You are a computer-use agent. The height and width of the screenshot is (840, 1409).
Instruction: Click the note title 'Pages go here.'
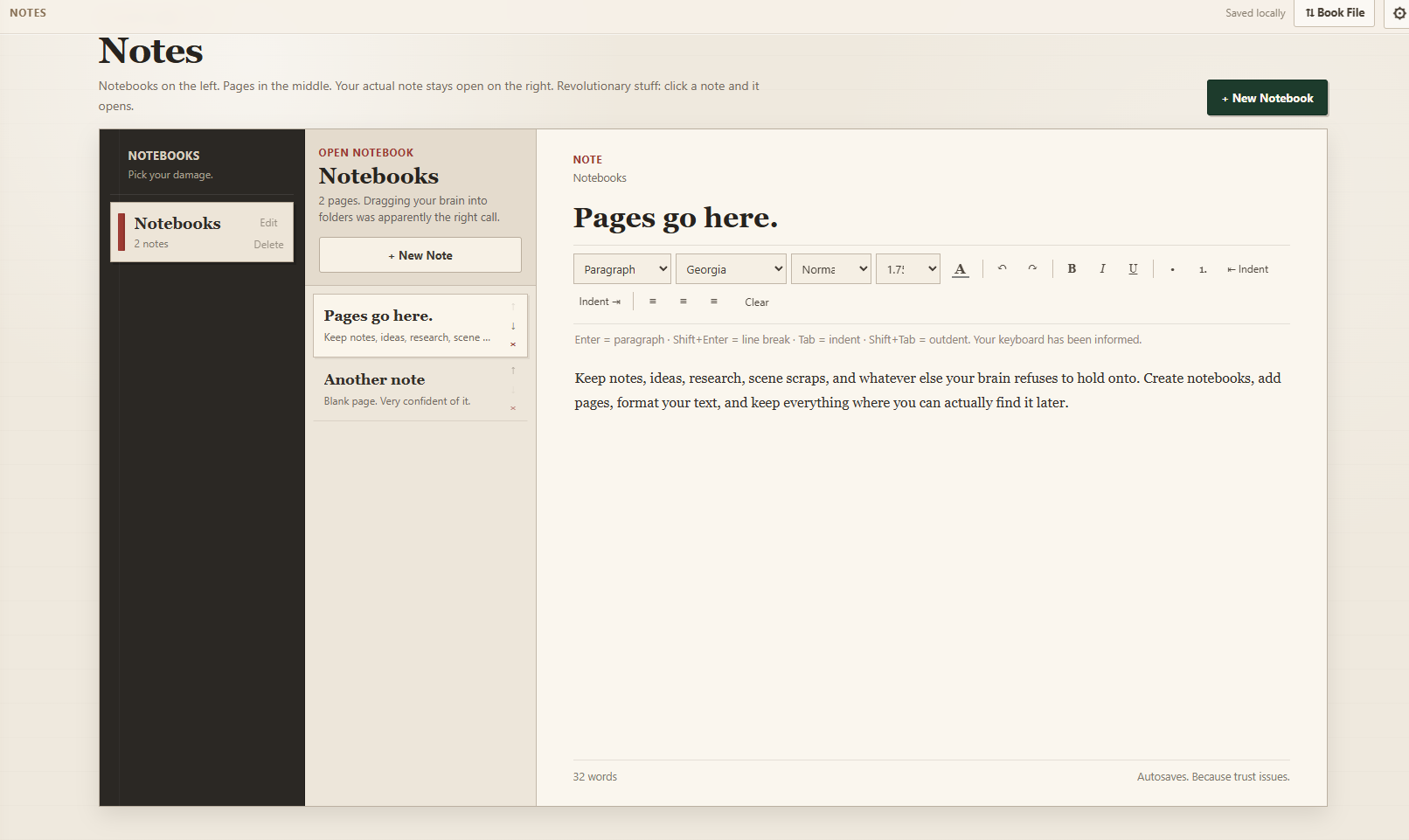click(x=675, y=218)
